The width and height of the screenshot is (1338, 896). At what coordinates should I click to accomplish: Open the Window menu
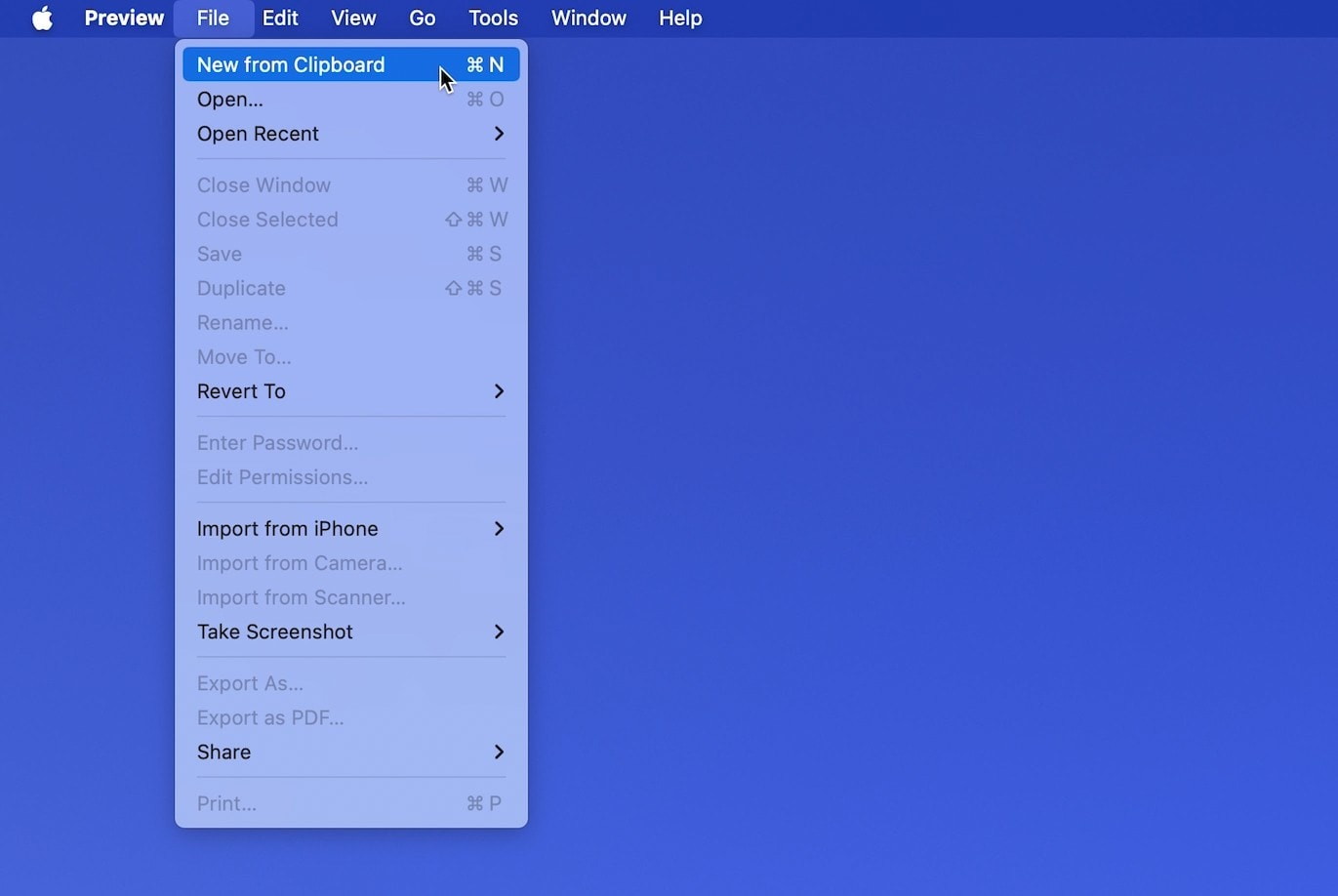point(588,18)
